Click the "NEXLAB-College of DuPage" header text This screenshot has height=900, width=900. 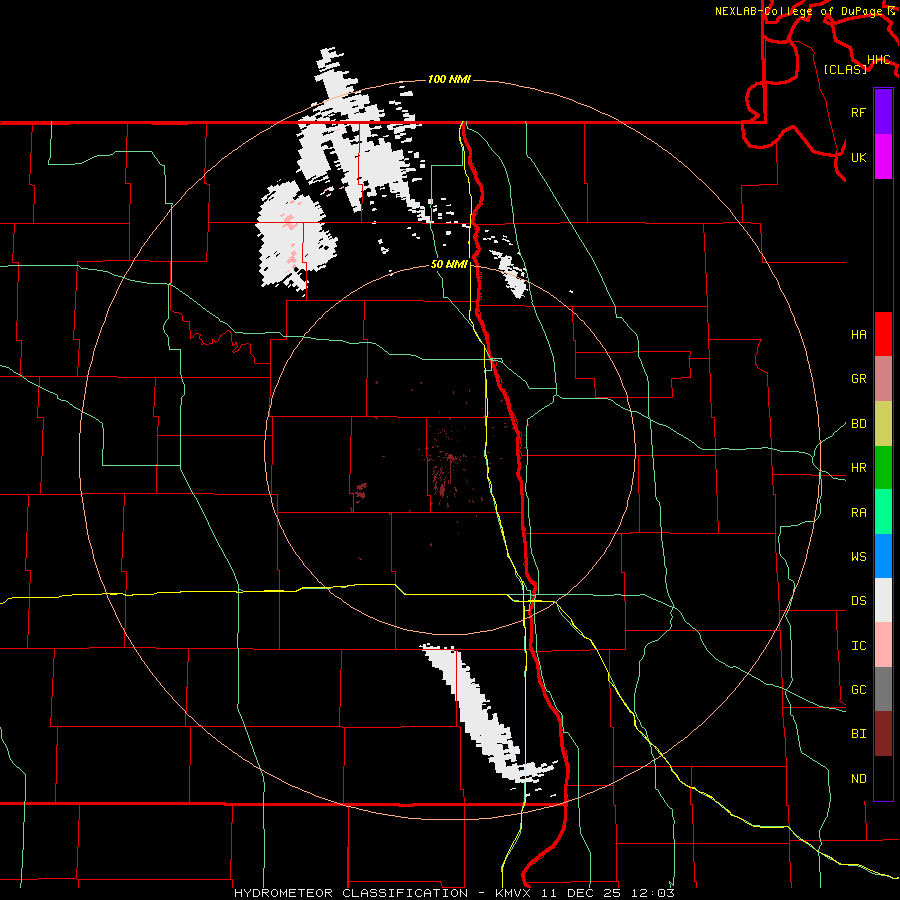coord(798,11)
